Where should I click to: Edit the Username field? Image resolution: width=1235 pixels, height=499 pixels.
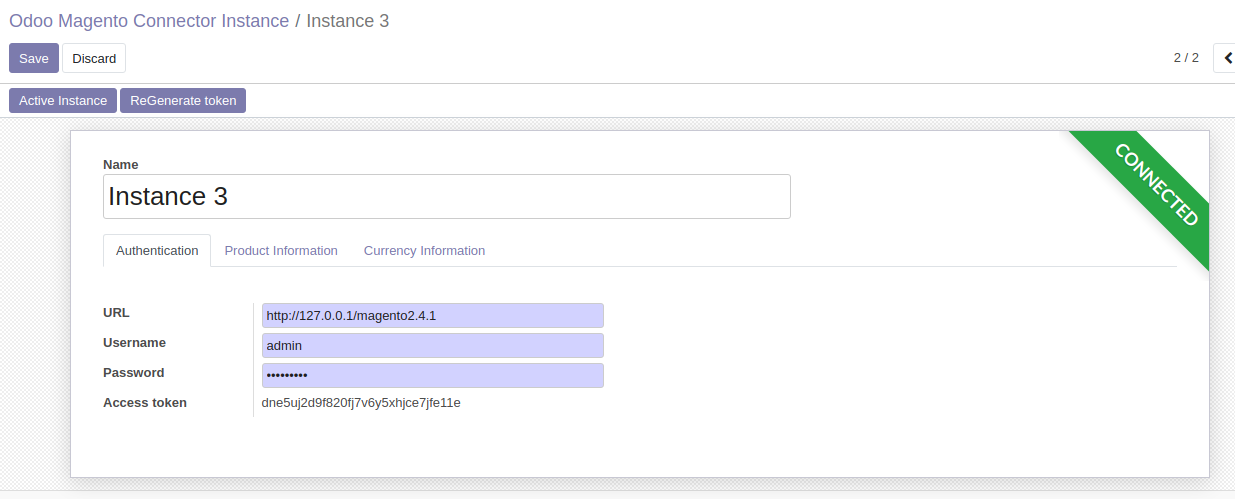(432, 346)
